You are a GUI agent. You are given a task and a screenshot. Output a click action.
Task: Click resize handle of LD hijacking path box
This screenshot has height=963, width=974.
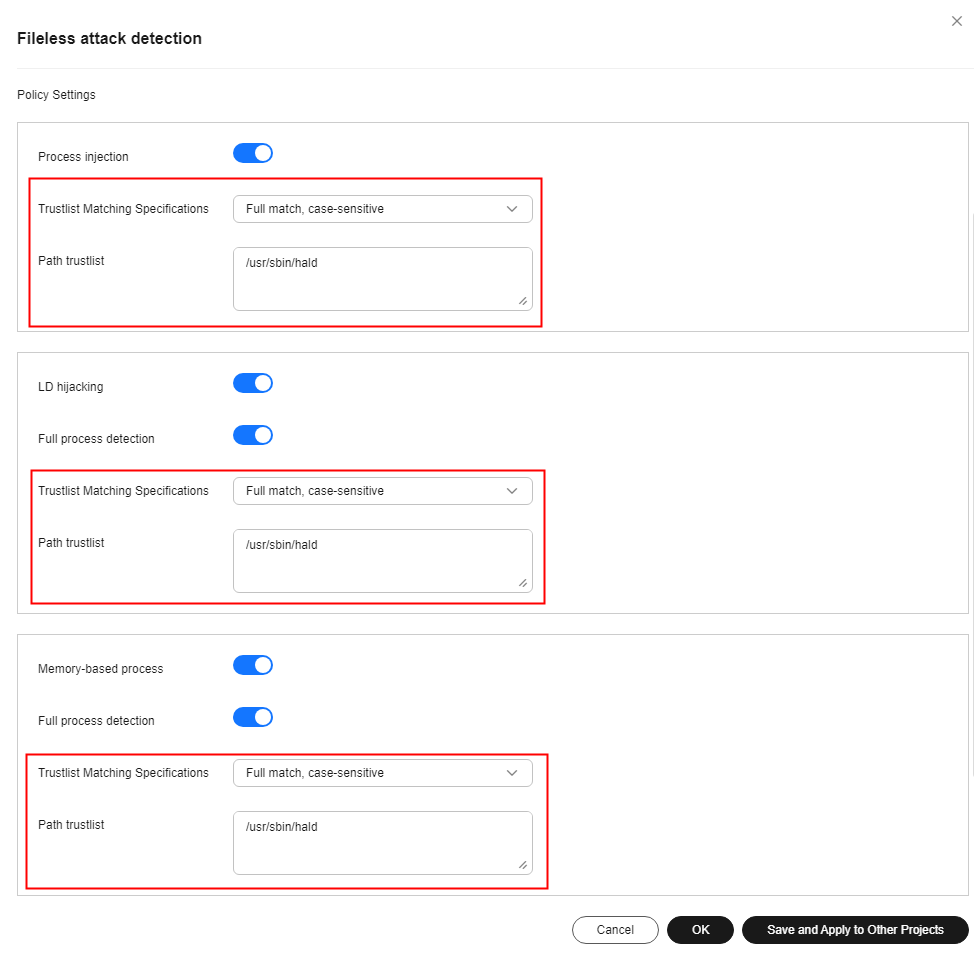pos(523,583)
